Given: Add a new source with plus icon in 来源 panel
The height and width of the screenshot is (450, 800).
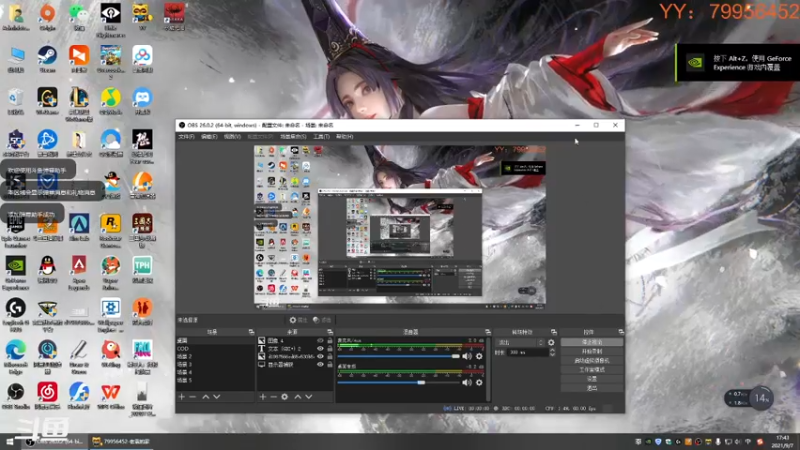Looking at the screenshot, I should [x=262, y=396].
